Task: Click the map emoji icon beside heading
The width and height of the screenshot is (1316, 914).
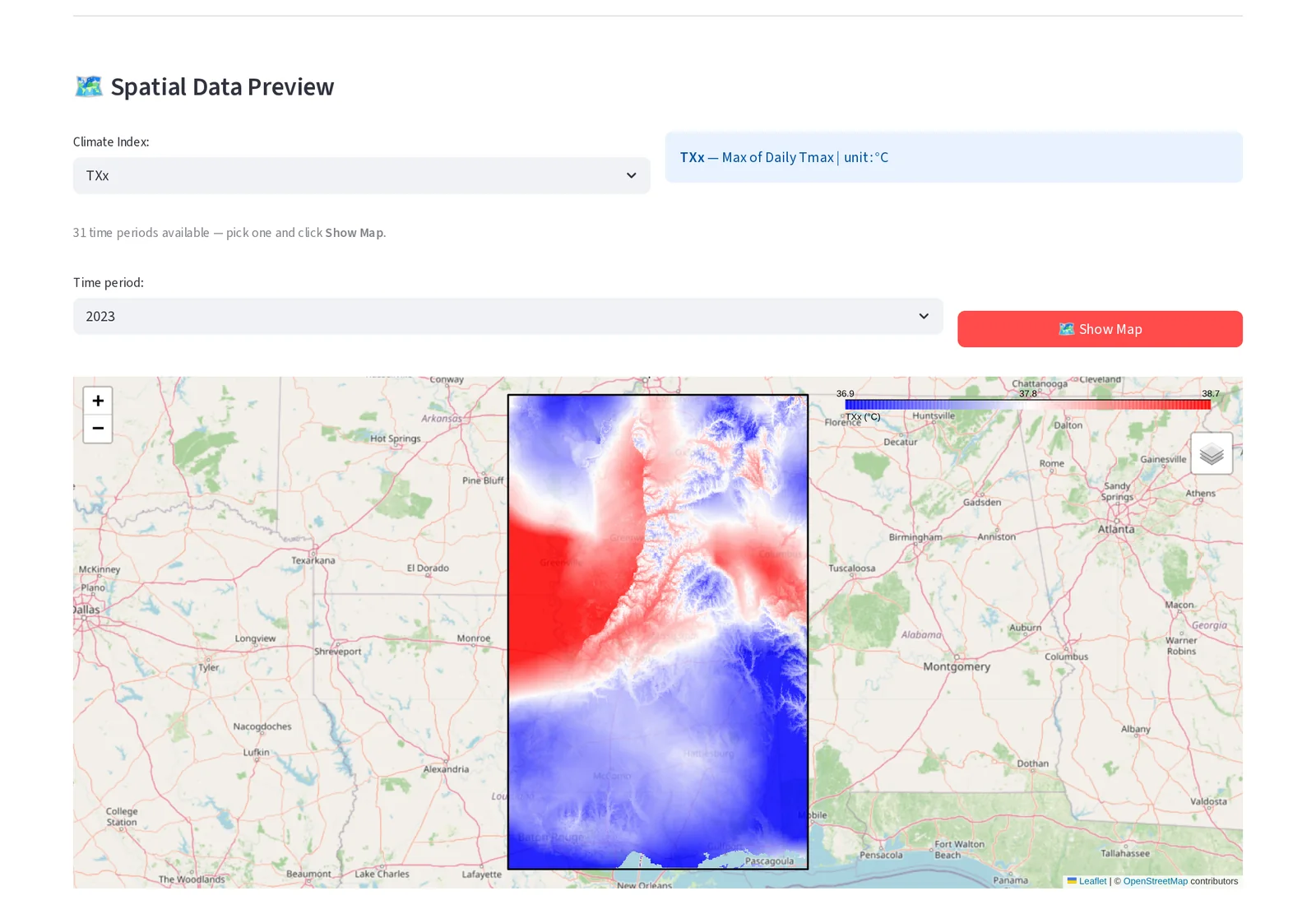Action: (89, 86)
